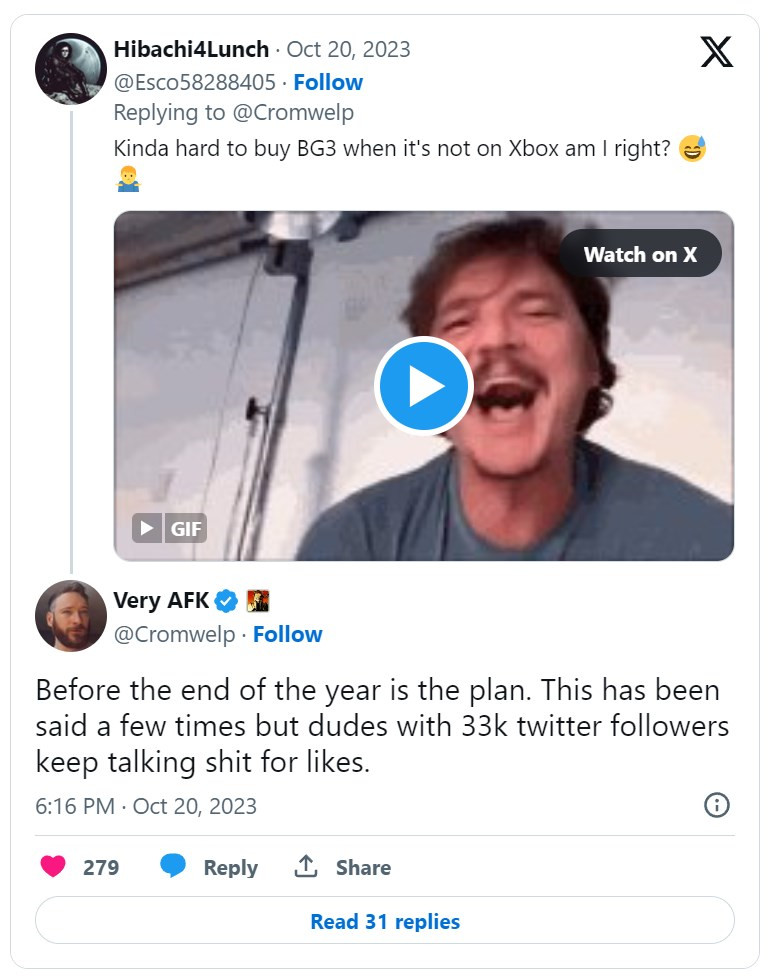Click the X logo icon
This screenshot has height=979, width=771.
coord(716,51)
